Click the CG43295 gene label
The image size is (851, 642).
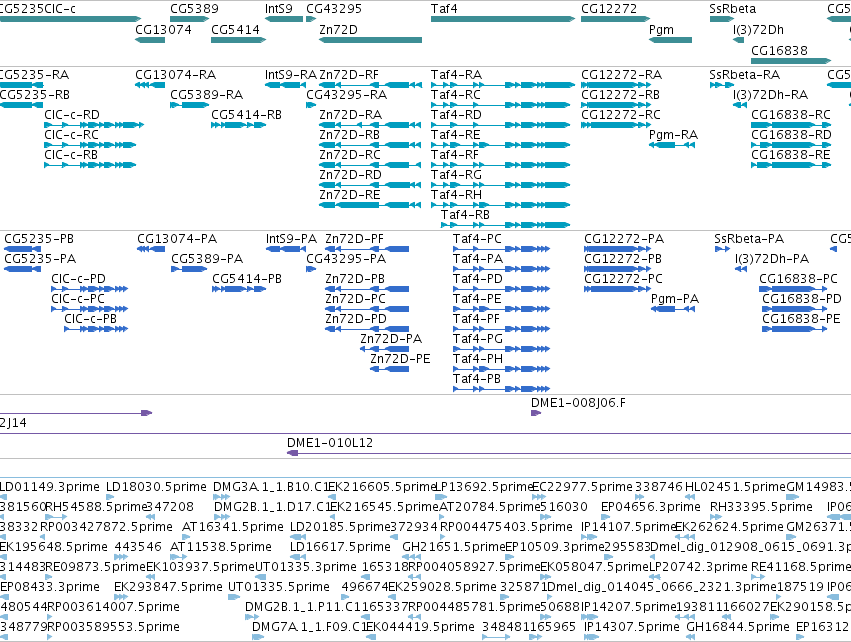tap(334, 9)
